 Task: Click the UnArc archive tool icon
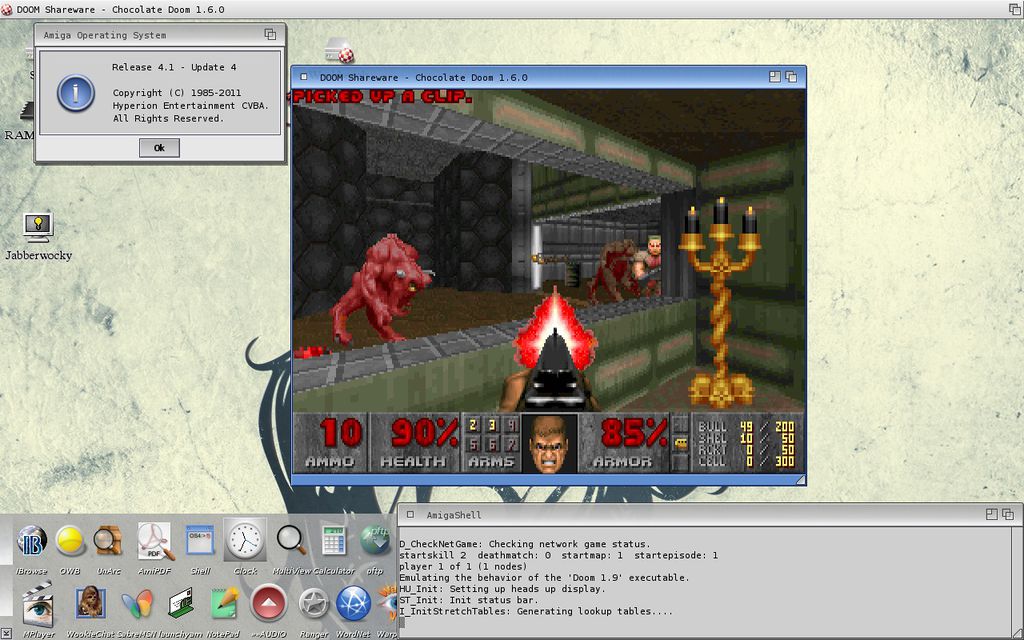pyautogui.click(x=108, y=541)
